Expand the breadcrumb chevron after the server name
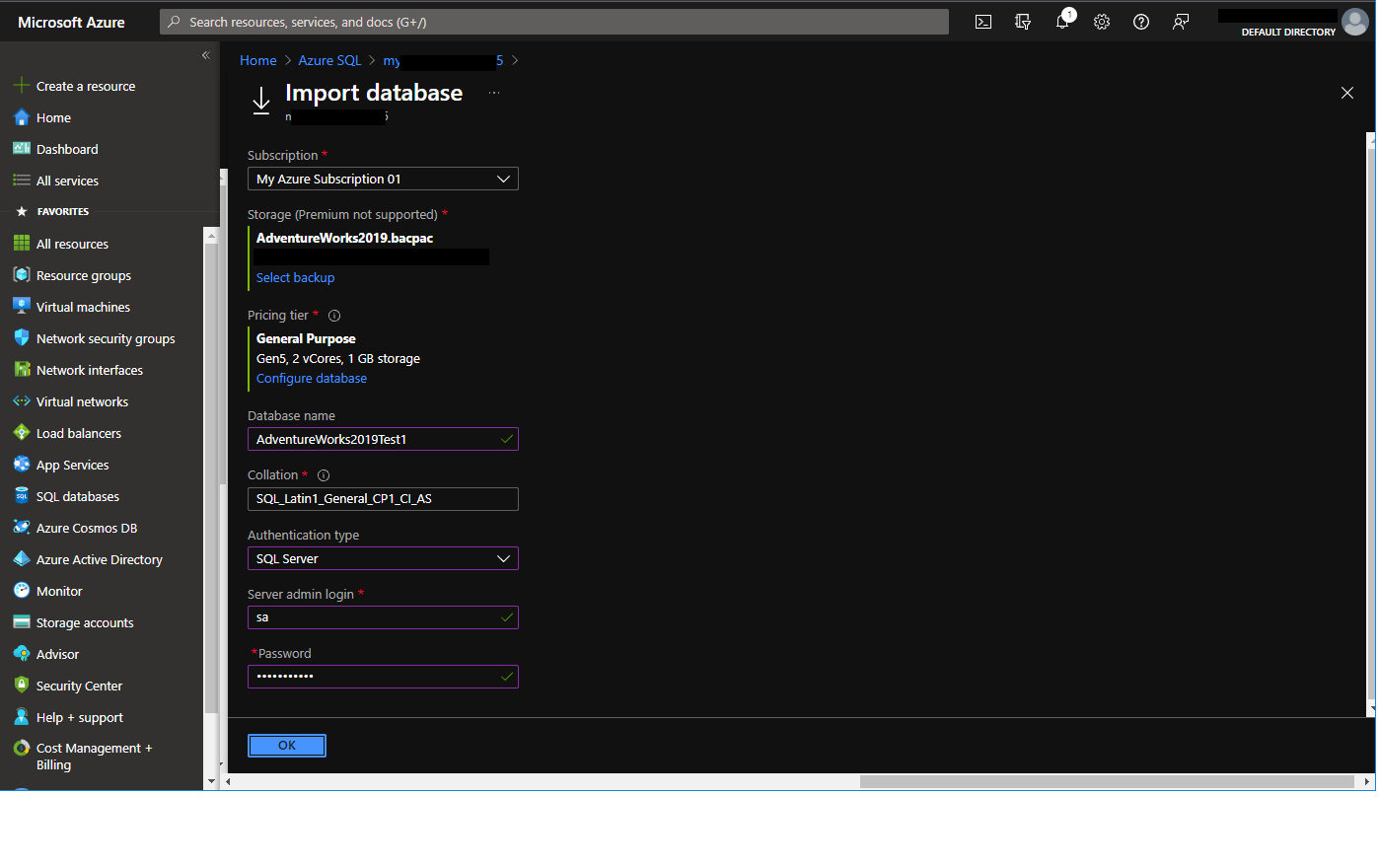1379x868 pixels. tap(515, 60)
